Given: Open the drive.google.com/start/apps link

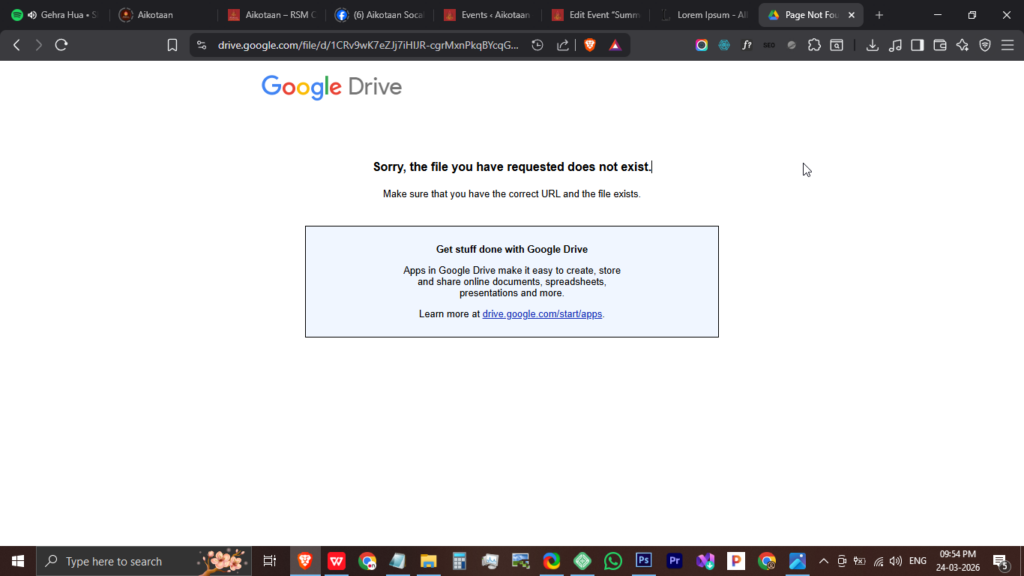Looking at the screenshot, I should click(542, 314).
